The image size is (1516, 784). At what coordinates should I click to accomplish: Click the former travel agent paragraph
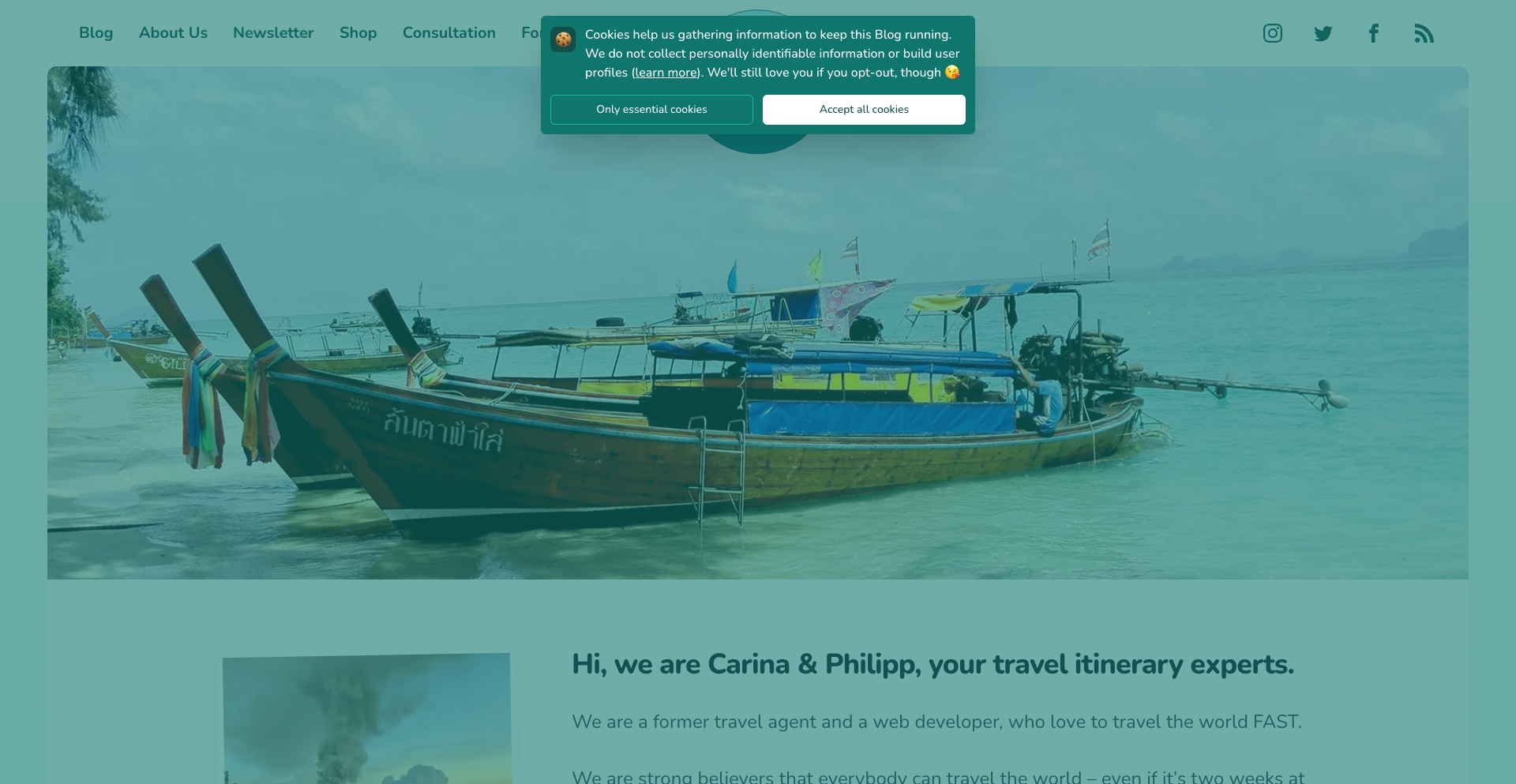click(936, 722)
